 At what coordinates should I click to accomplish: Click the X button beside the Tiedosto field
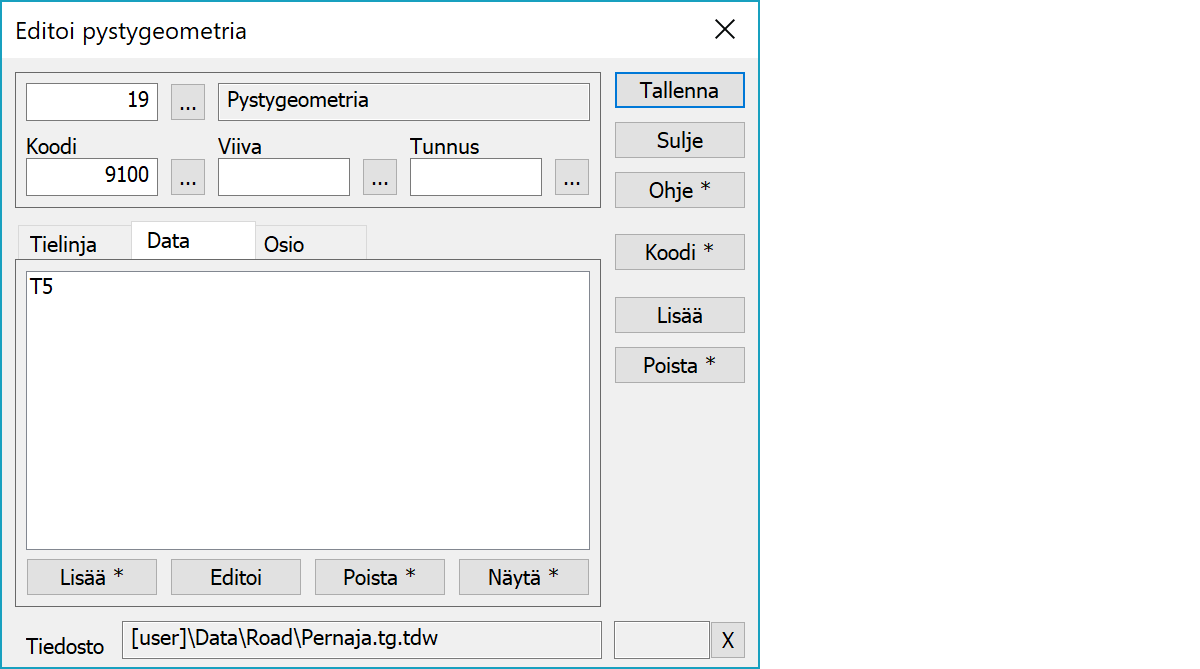[x=727, y=640]
